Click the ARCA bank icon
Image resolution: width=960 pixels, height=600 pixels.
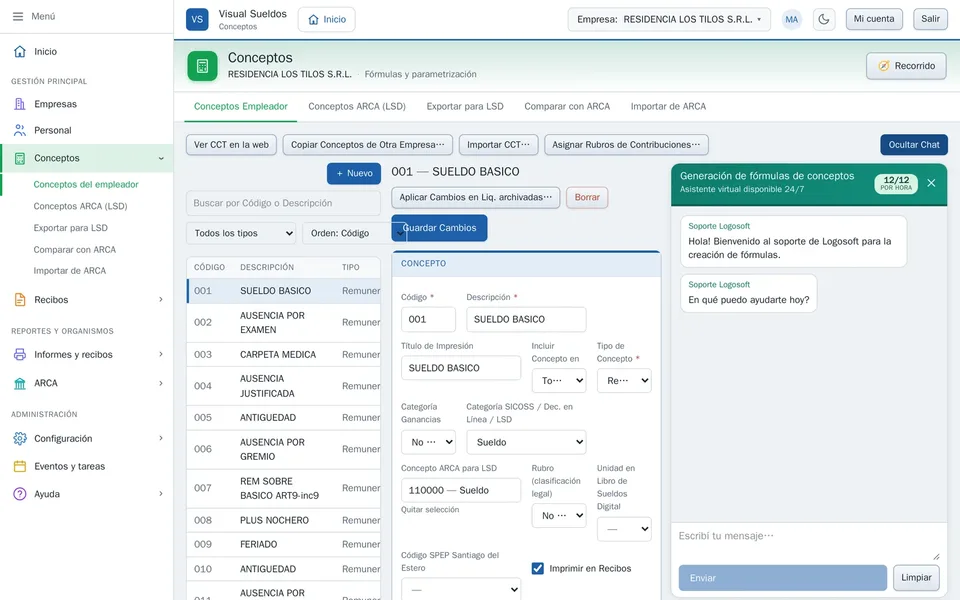20,383
